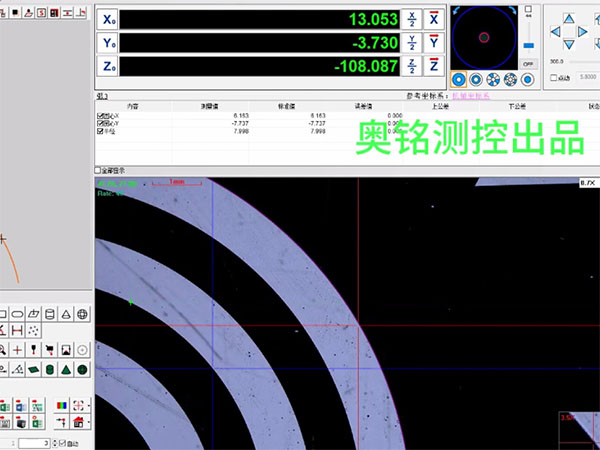Turn the light with the OFF button
Image resolution: width=600 pixels, height=450 pixels.
(x=529, y=63)
